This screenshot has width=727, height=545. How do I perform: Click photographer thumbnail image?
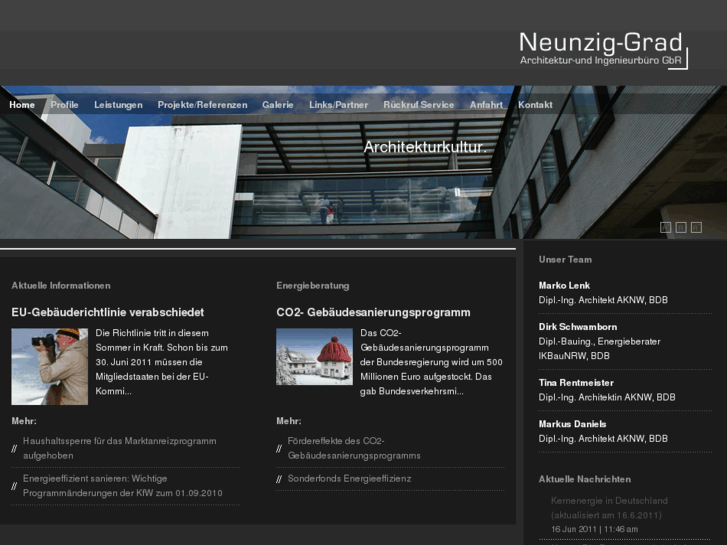point(50,366)
